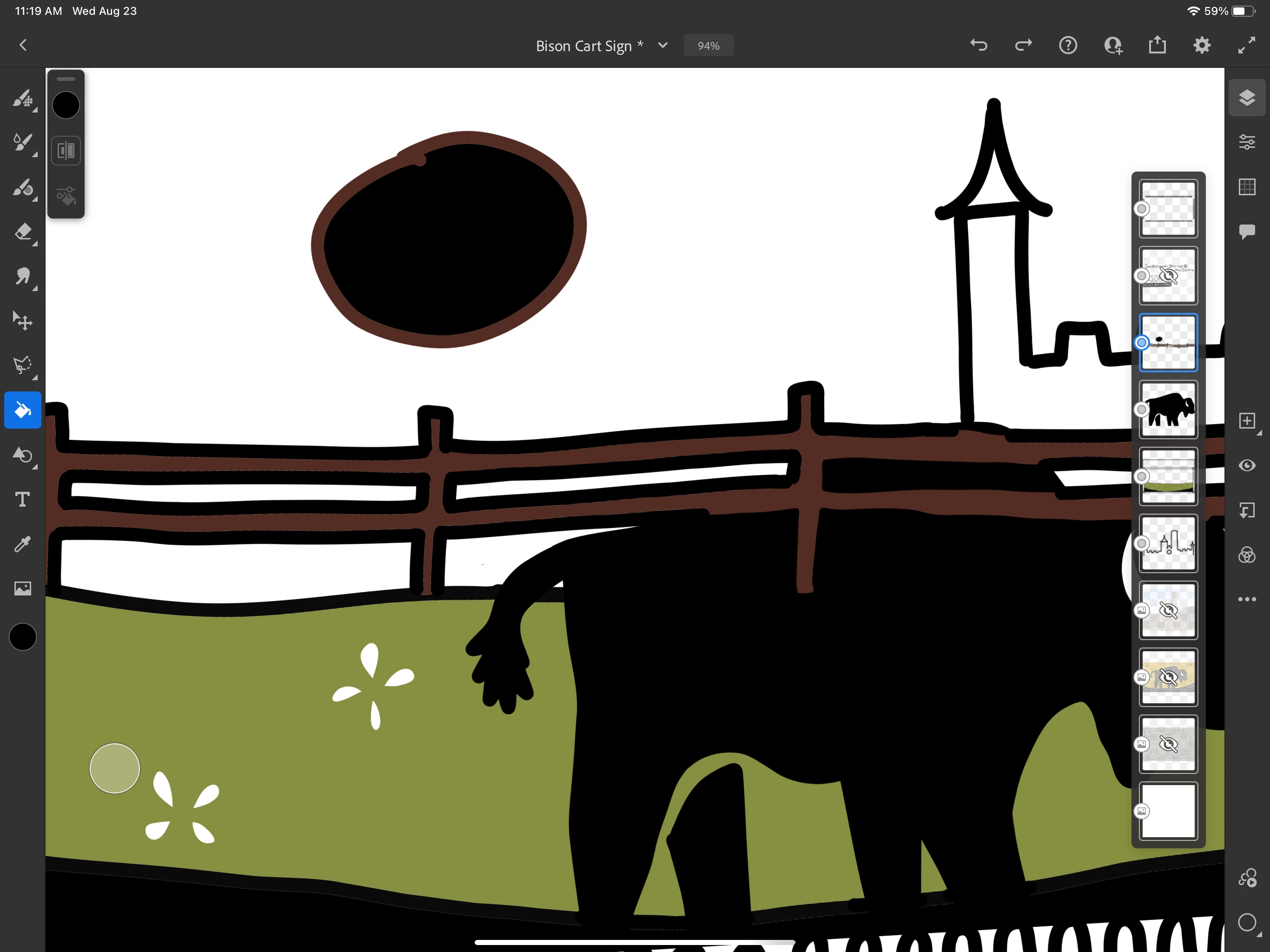Select the Smudge tool
The height and width of the screenshot is (952, 1270).
(x=22, y=276)
